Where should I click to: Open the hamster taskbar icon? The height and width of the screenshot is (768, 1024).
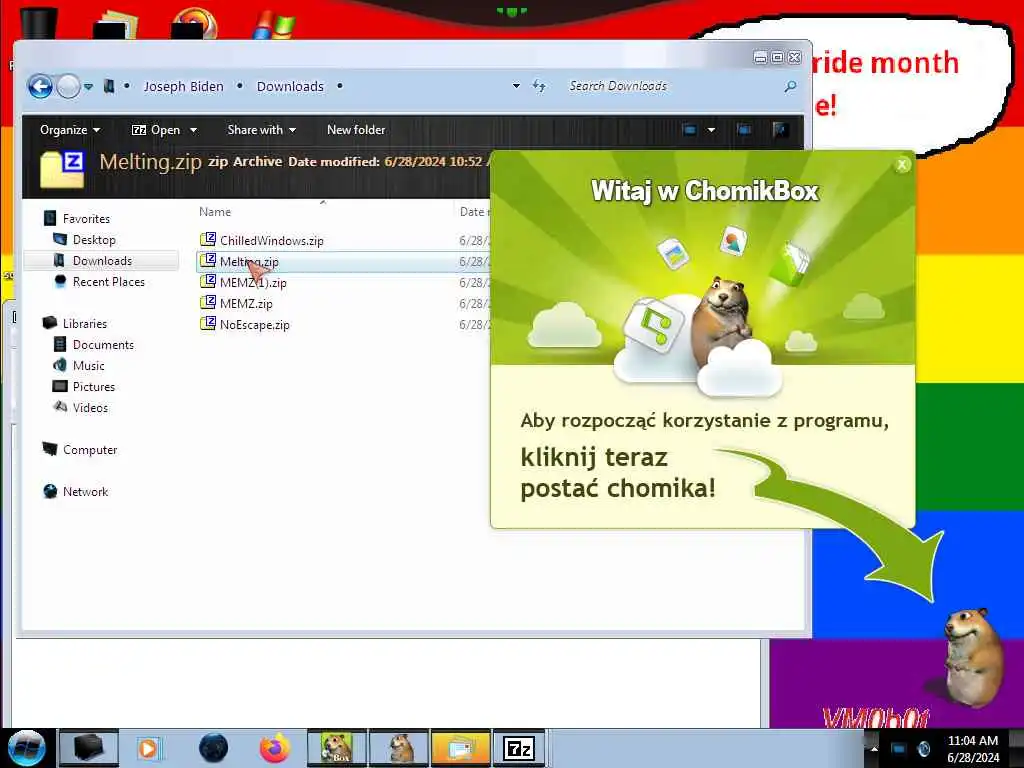[399, 748]
